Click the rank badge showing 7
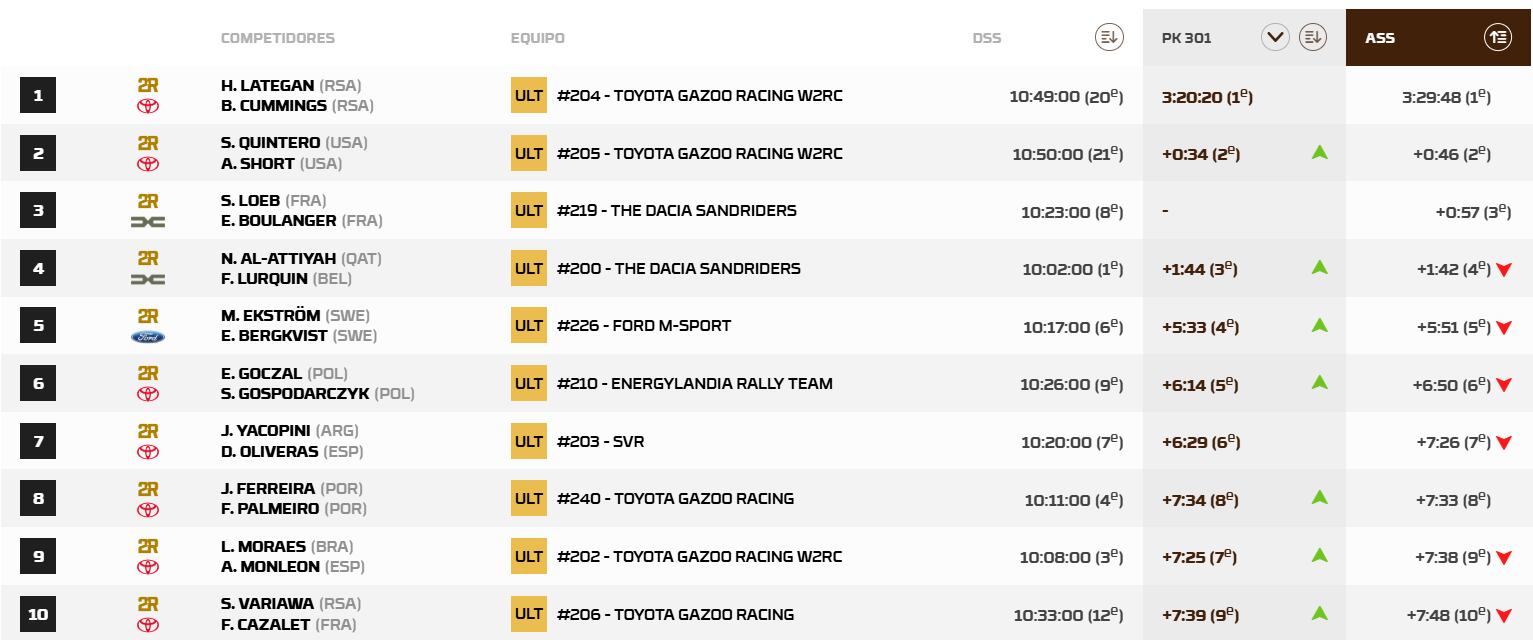This screenshot has height=640, width=1533. click(x=38, y=441)
